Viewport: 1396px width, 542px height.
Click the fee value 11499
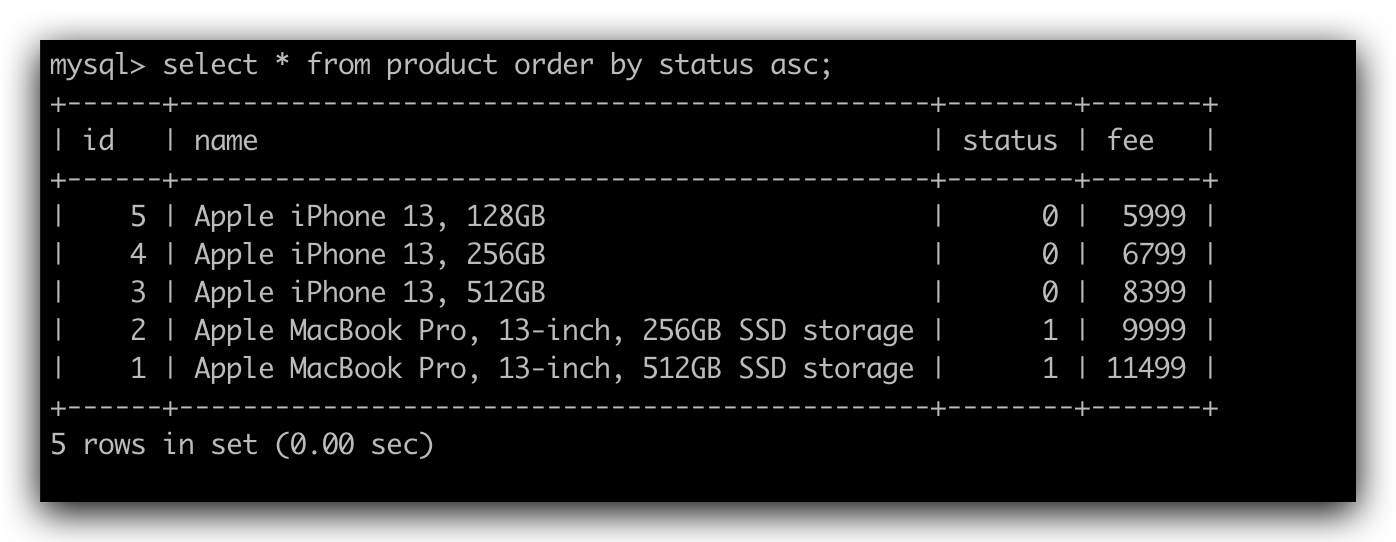[1146, 369]
